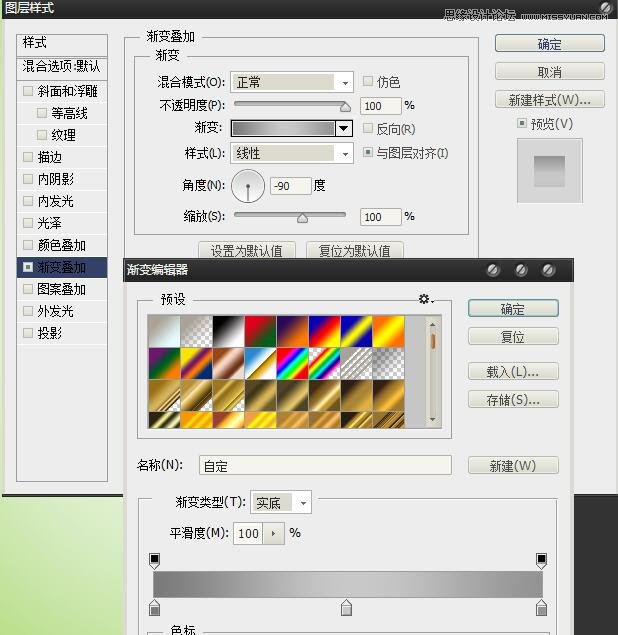
Task: Click 载入(L)... load button
Action: (x=513, y=371)
